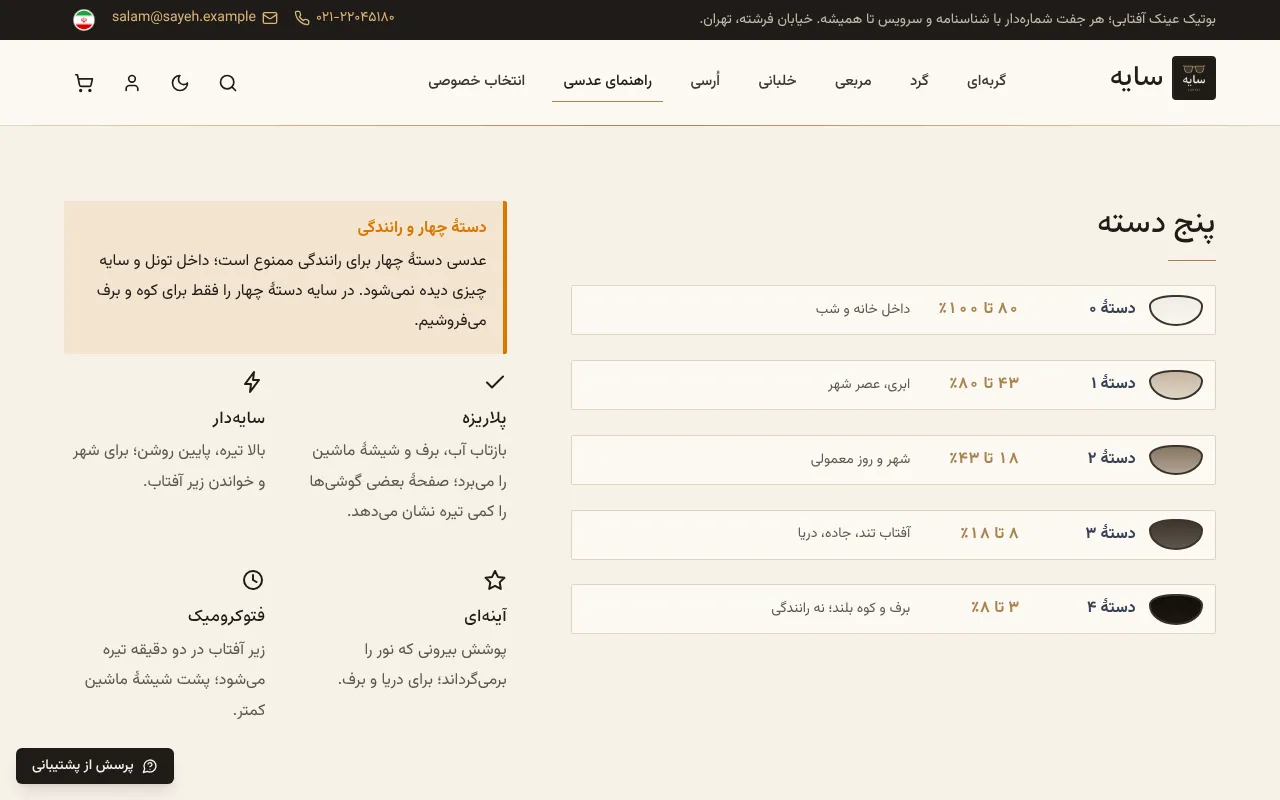Click the ۸ تا ۱۸٪ value
This screenshot has height=800, width=1280.
coord(989,533)
